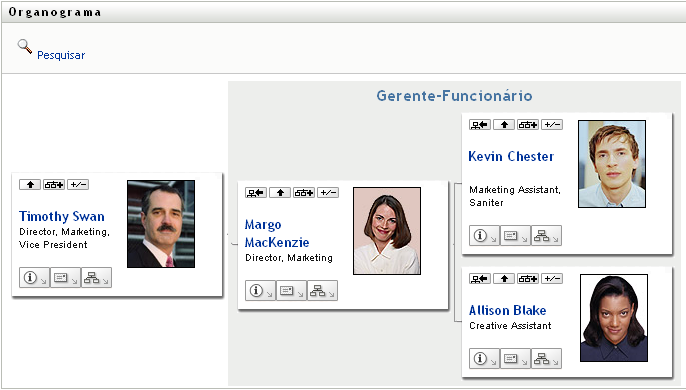Open identity info icon on Timothy Swan's card
Image resolution: width=686 pixels, height=390 pixels.
(x=35, y=278)
